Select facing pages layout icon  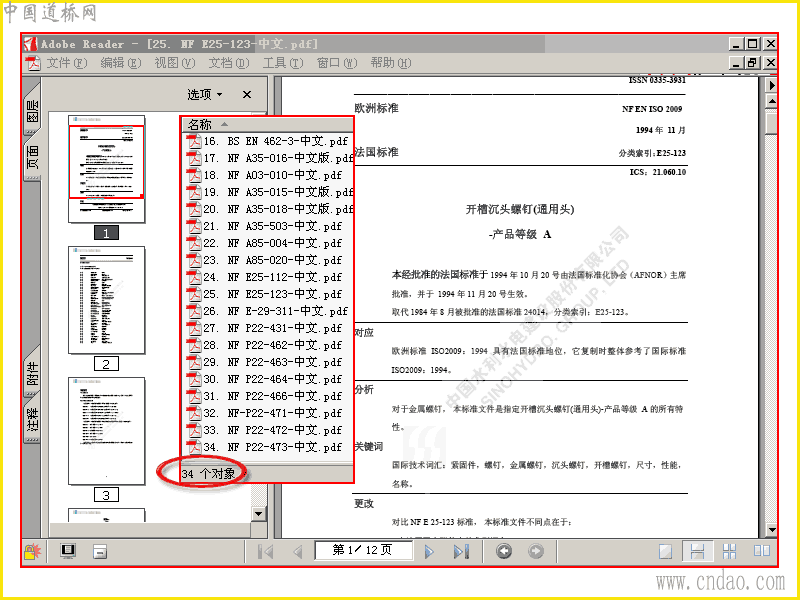pos(762,552)
